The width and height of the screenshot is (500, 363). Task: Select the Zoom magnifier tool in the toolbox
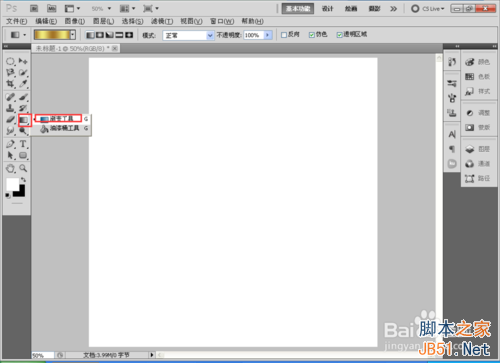click(23, 168)
